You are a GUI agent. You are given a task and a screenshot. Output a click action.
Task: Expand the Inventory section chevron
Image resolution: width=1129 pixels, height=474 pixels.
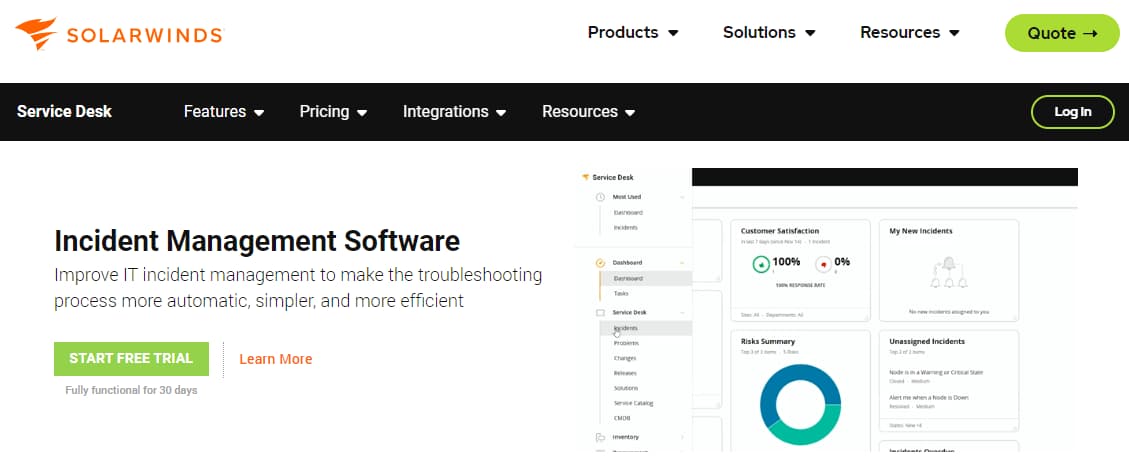click(682, 437)
